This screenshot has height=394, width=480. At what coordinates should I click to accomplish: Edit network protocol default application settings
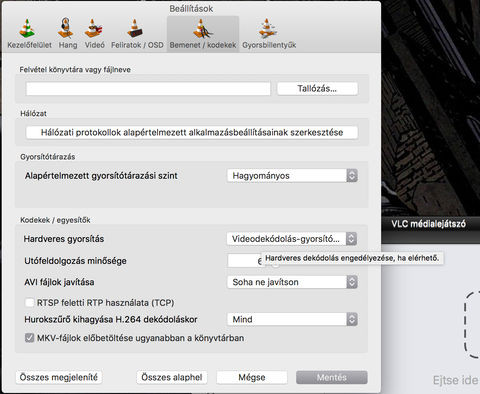click(192, 132)
